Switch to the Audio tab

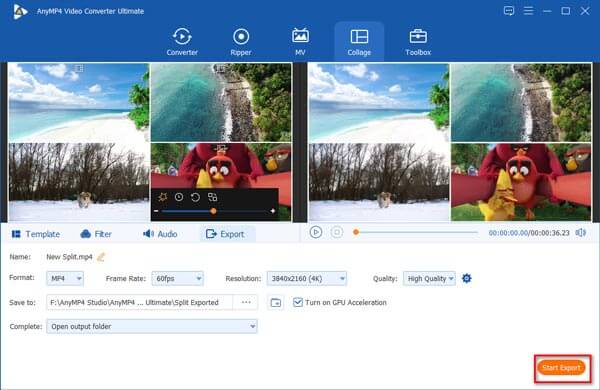(x=160, y=234)
